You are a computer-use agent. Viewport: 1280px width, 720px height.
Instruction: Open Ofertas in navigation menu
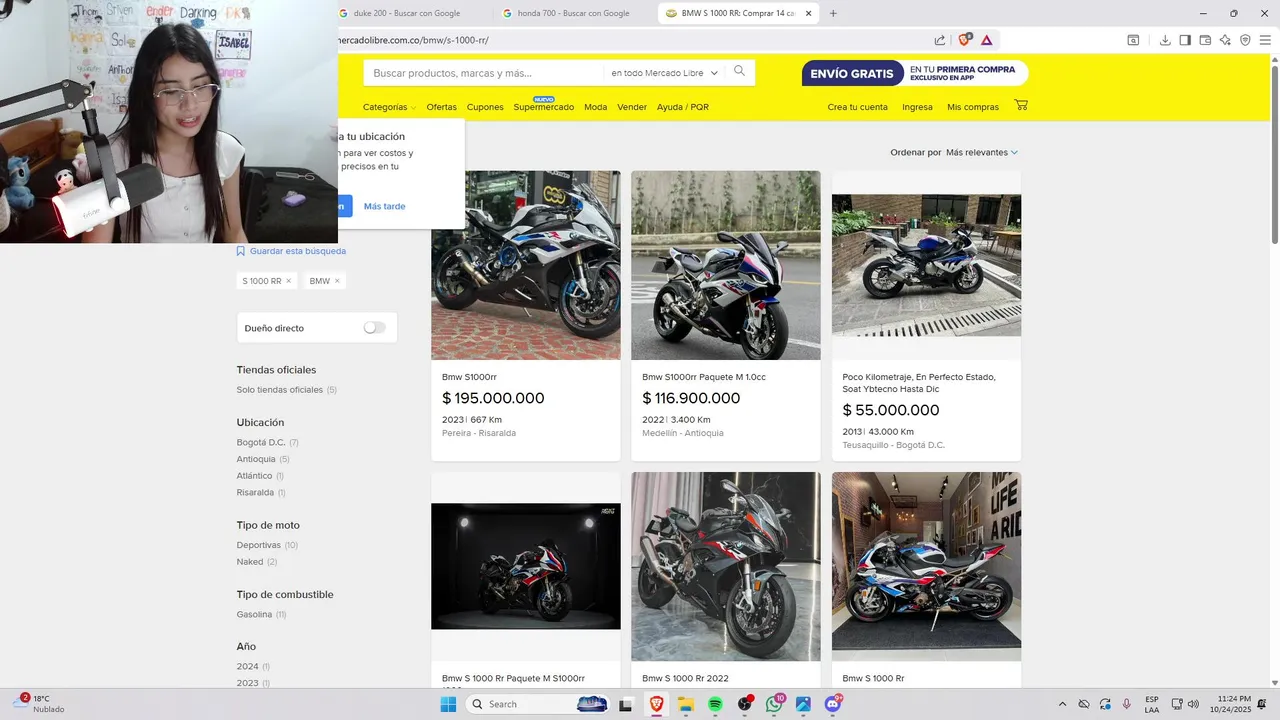click(x=441, y=107)
